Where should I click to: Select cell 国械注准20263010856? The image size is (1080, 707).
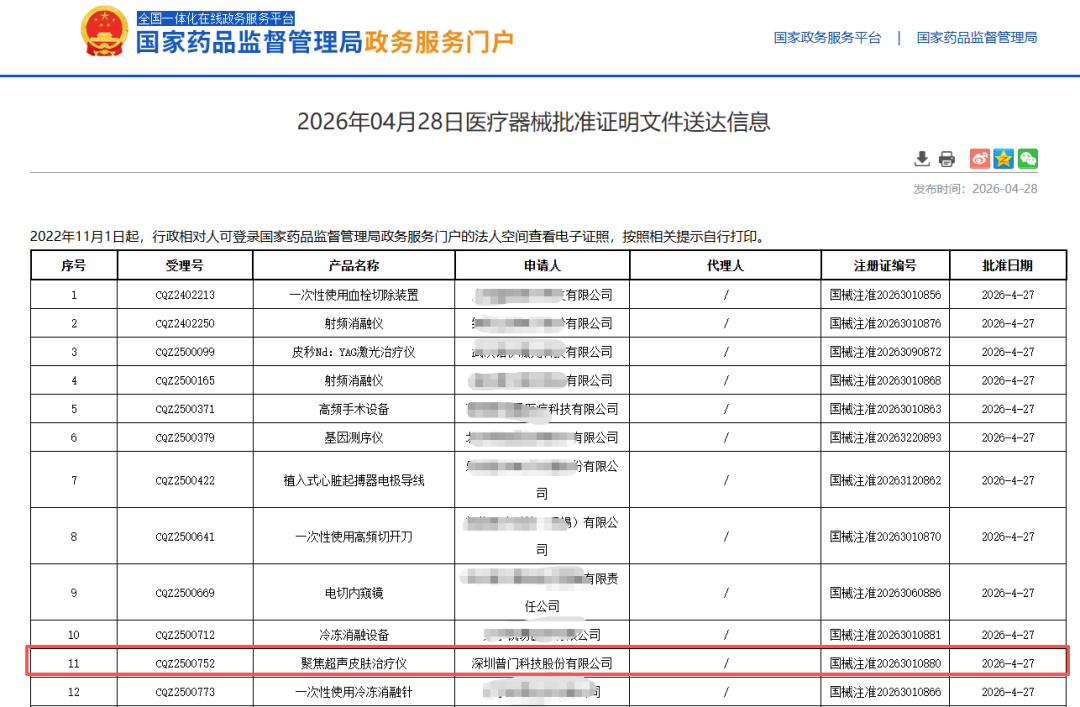coord(885,295)
